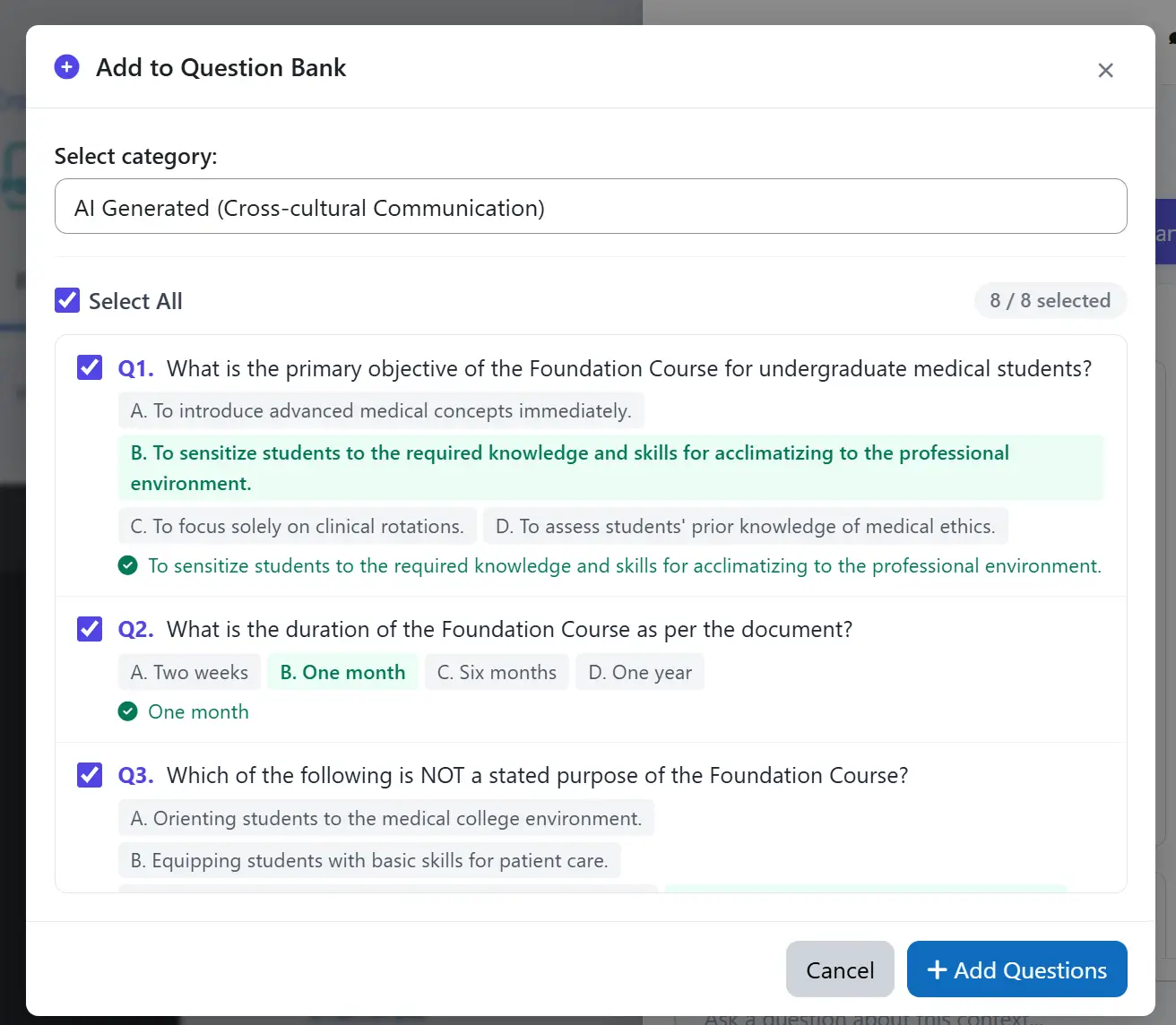
Task: Click the Q2 question text about course duration
Action: 509,629
